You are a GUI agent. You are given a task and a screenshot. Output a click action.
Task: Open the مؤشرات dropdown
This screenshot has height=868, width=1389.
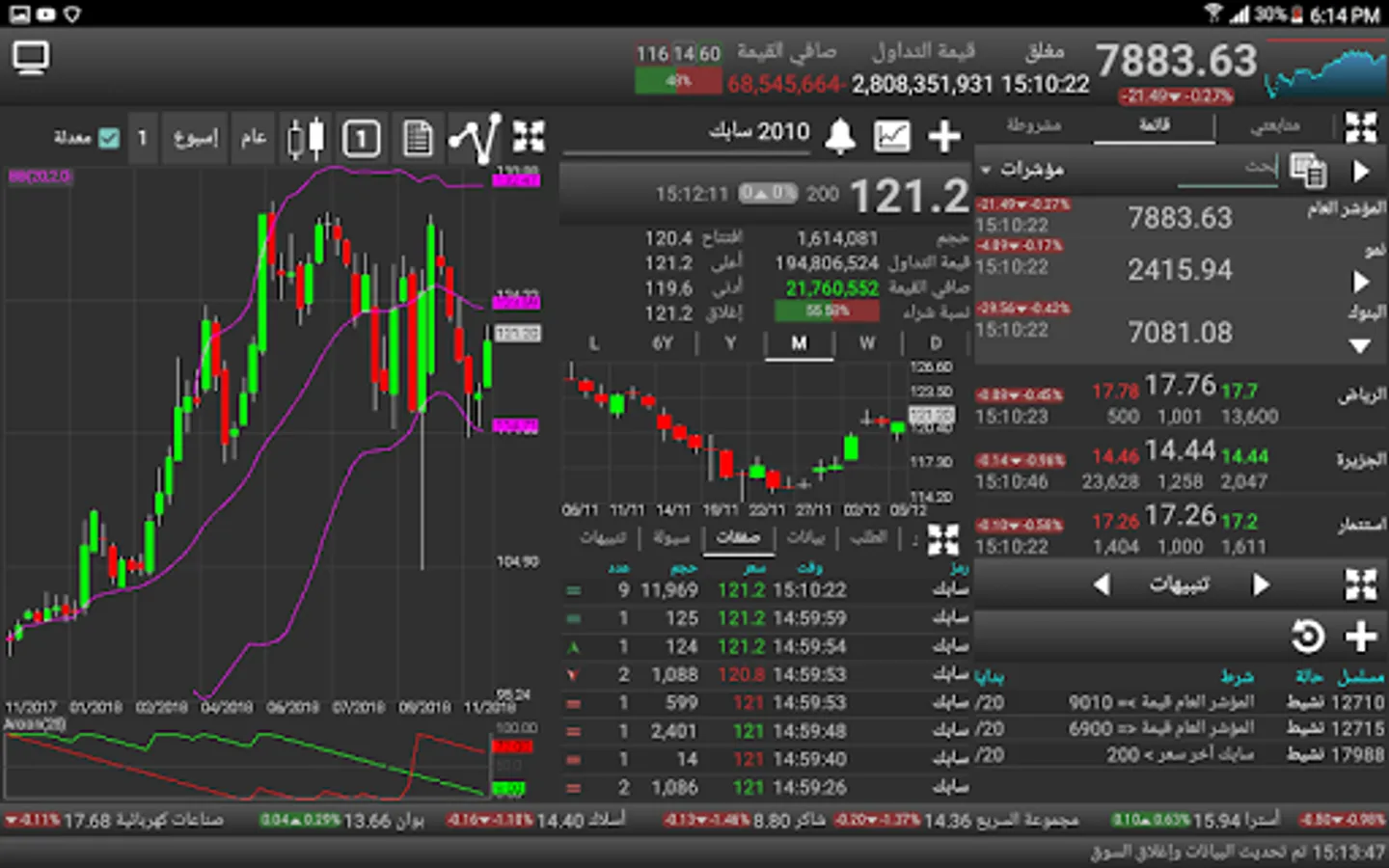coord(1022,170)
